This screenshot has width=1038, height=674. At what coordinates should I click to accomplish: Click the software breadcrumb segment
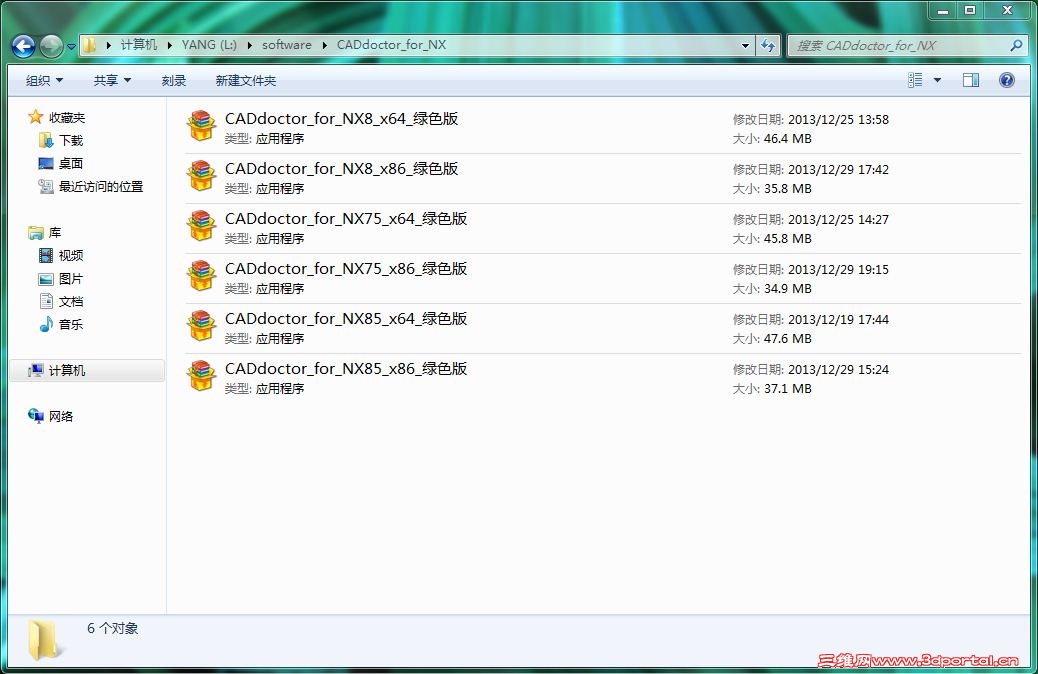(x=287, y=44)
